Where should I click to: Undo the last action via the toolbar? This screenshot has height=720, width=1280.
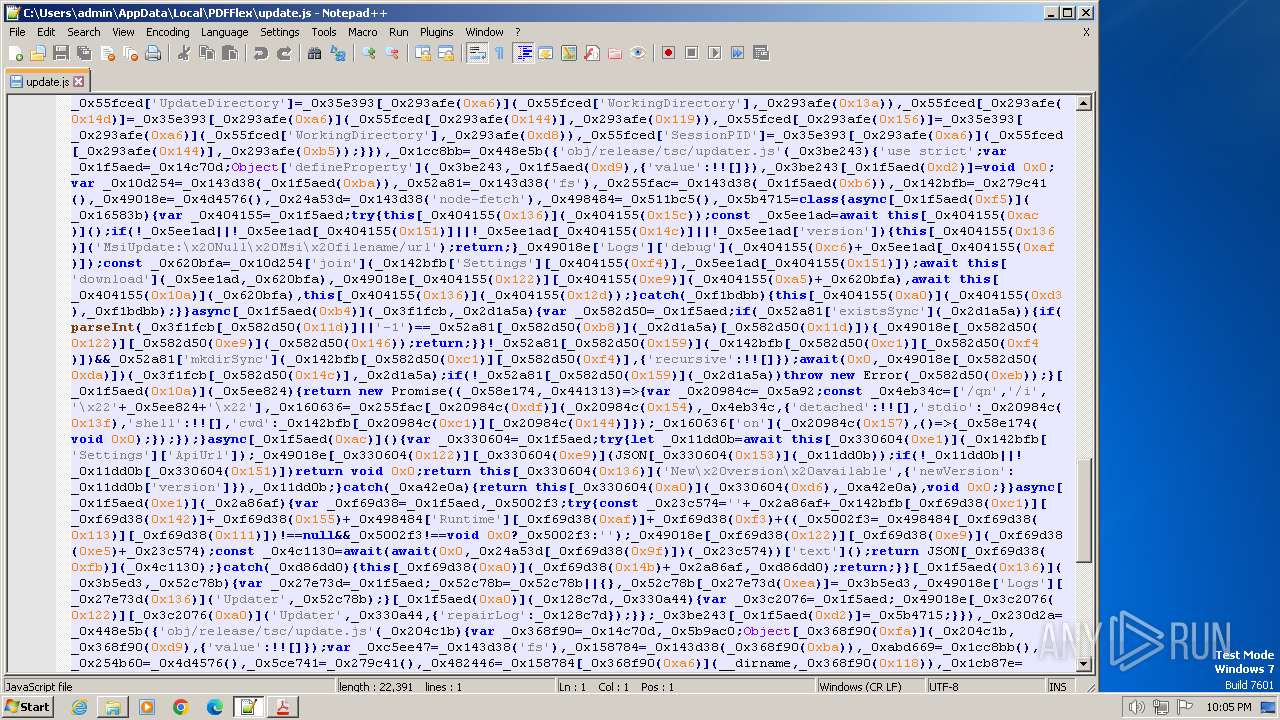(x=260, y=53)
